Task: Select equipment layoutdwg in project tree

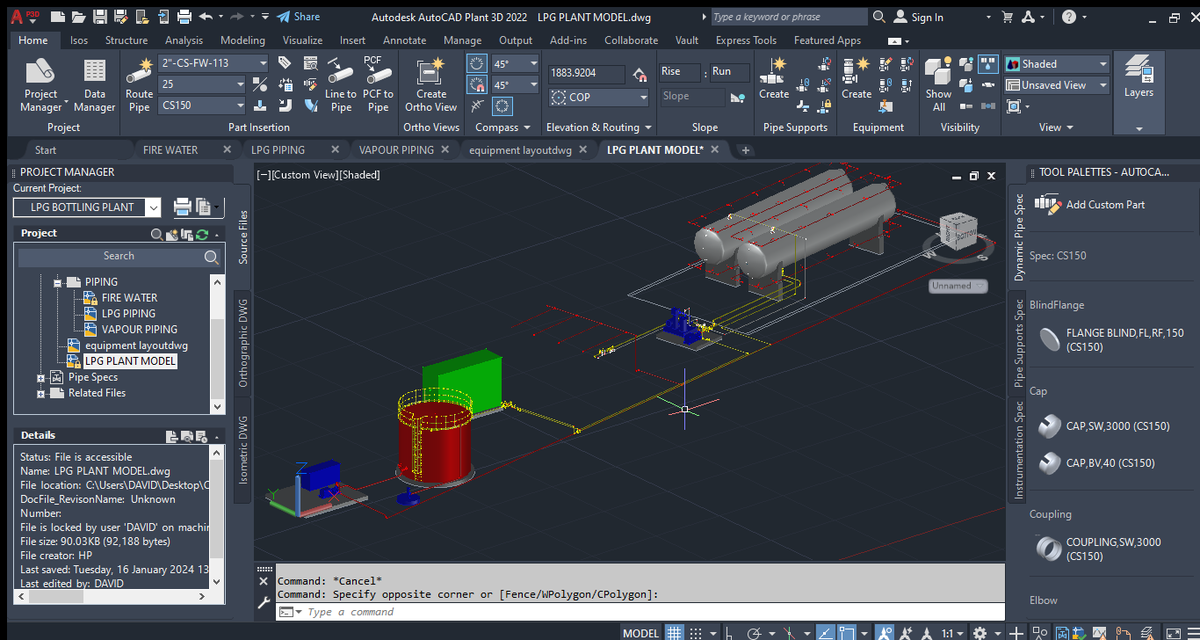Action: (x=136, y=346)
